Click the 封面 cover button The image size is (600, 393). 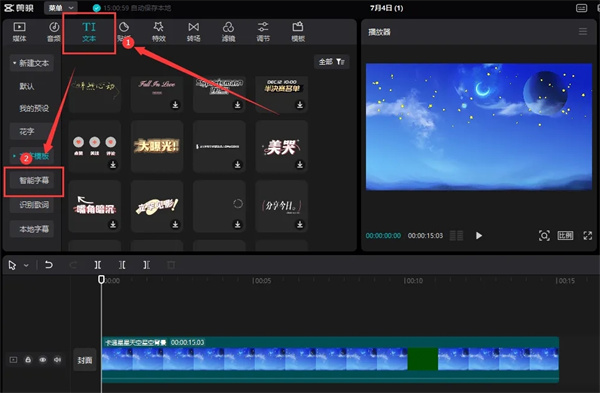(x=85, y=360)
